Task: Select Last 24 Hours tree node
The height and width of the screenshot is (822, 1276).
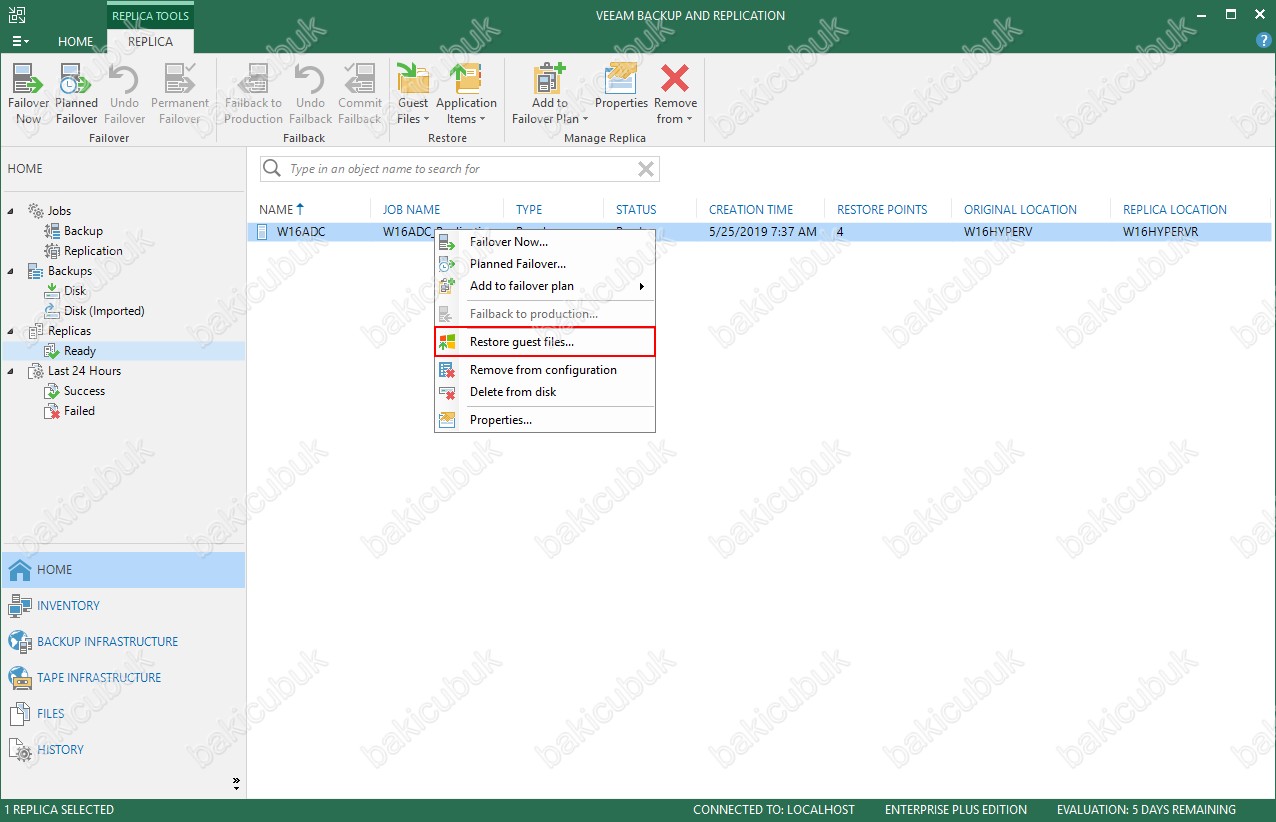Action: click(84, 371)
